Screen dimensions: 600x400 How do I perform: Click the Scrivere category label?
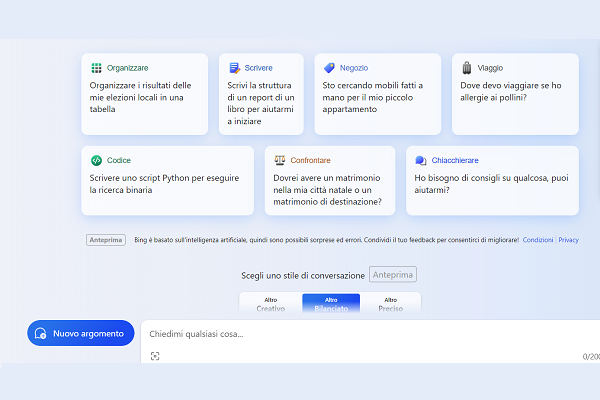point(258,68)
